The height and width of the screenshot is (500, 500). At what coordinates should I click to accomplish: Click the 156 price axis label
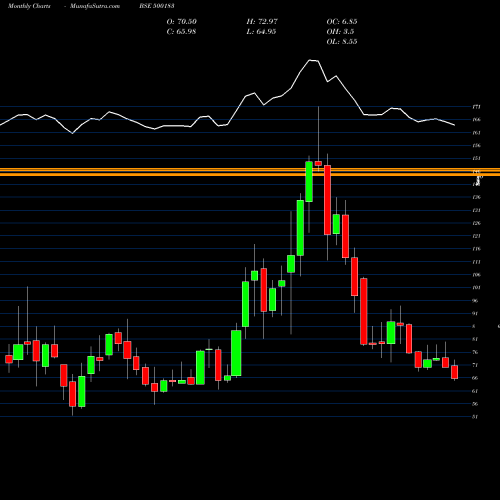pyautogui.click(x=476, y=146)
